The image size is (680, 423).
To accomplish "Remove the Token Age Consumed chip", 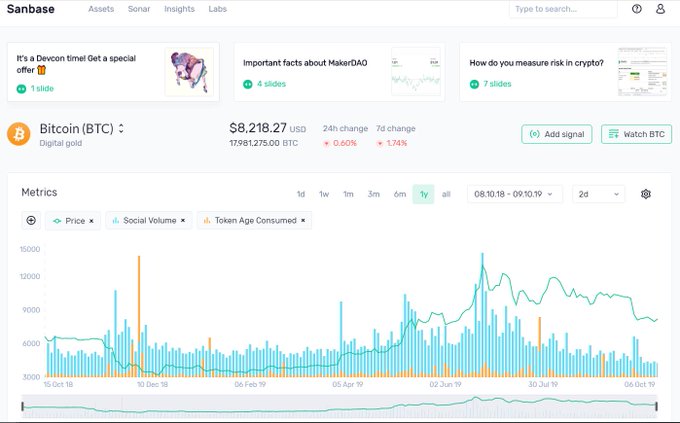I will coord(303,220).
